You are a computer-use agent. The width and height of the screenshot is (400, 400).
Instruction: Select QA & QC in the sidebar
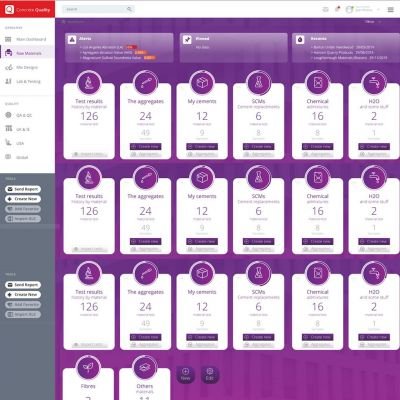[x=24, y=115]
